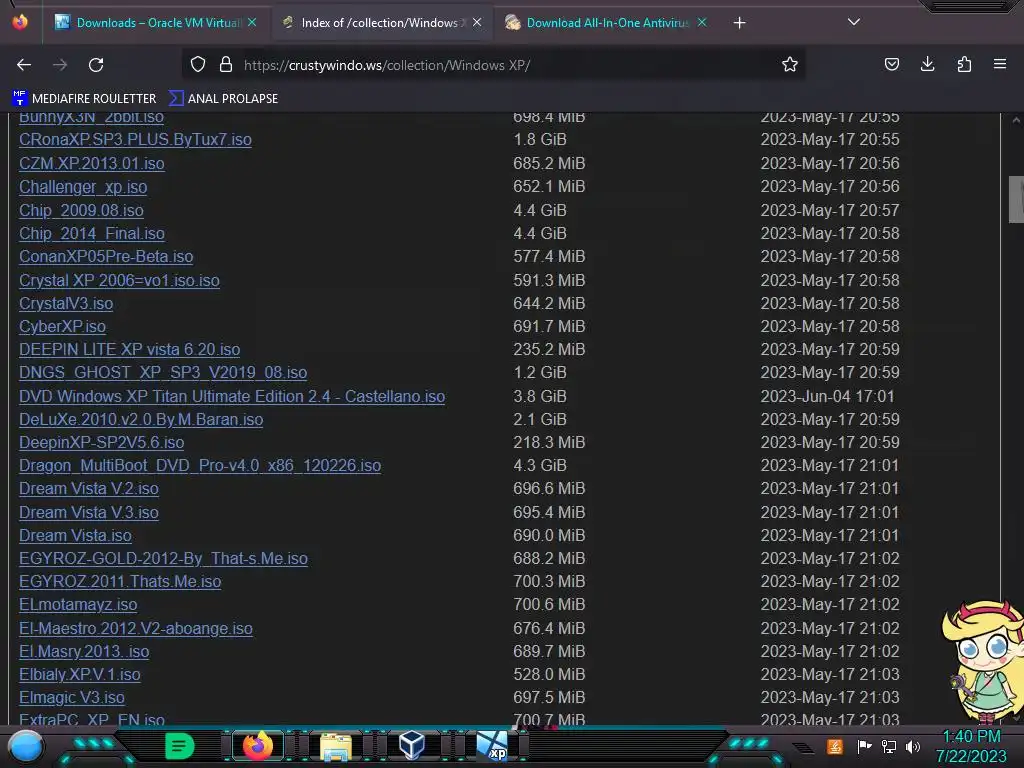
Task: Download CRonaXP.SP3.PLUS.ByTux7.iso
Action: tap(135, 140)
